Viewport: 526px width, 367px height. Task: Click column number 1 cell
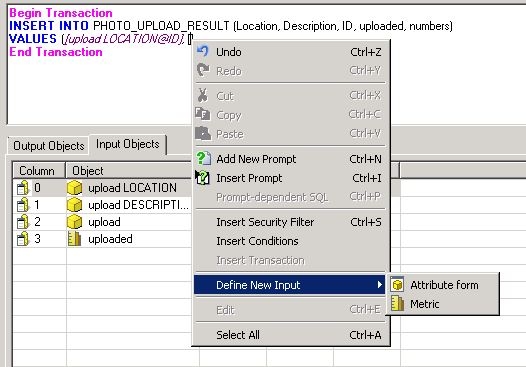click(38, 205)
